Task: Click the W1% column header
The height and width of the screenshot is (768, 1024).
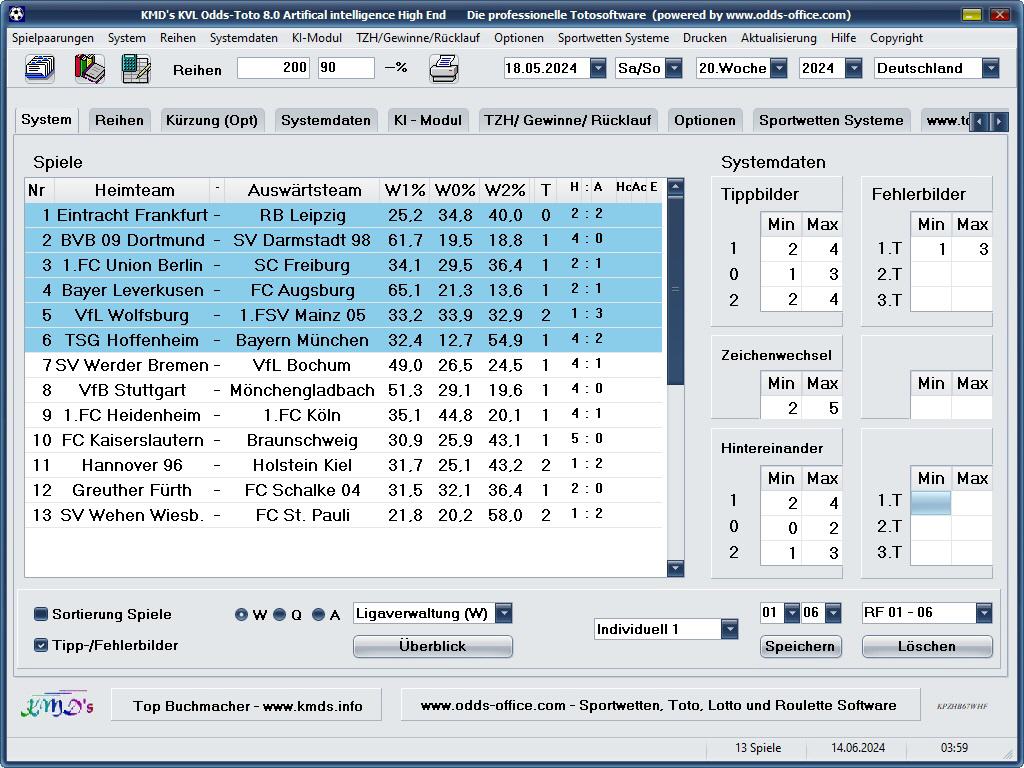Action: pos(405,190)
